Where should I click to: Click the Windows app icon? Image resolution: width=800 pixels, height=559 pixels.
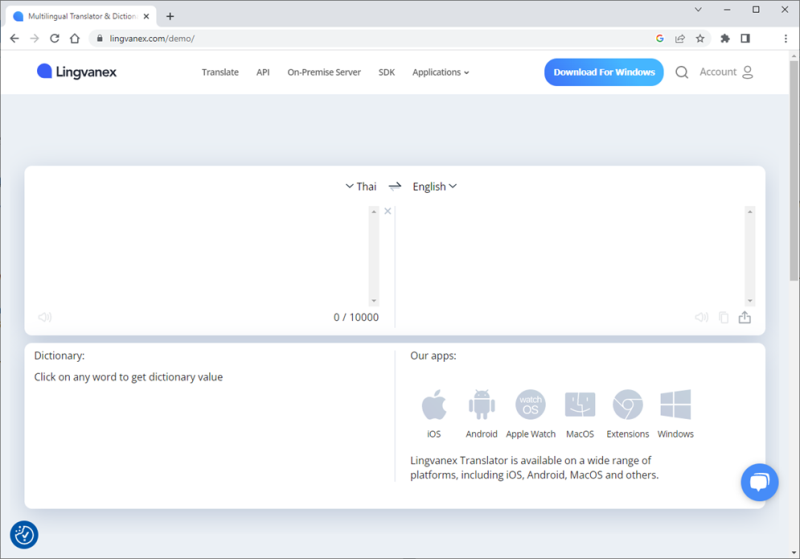[x=675, y=406]
